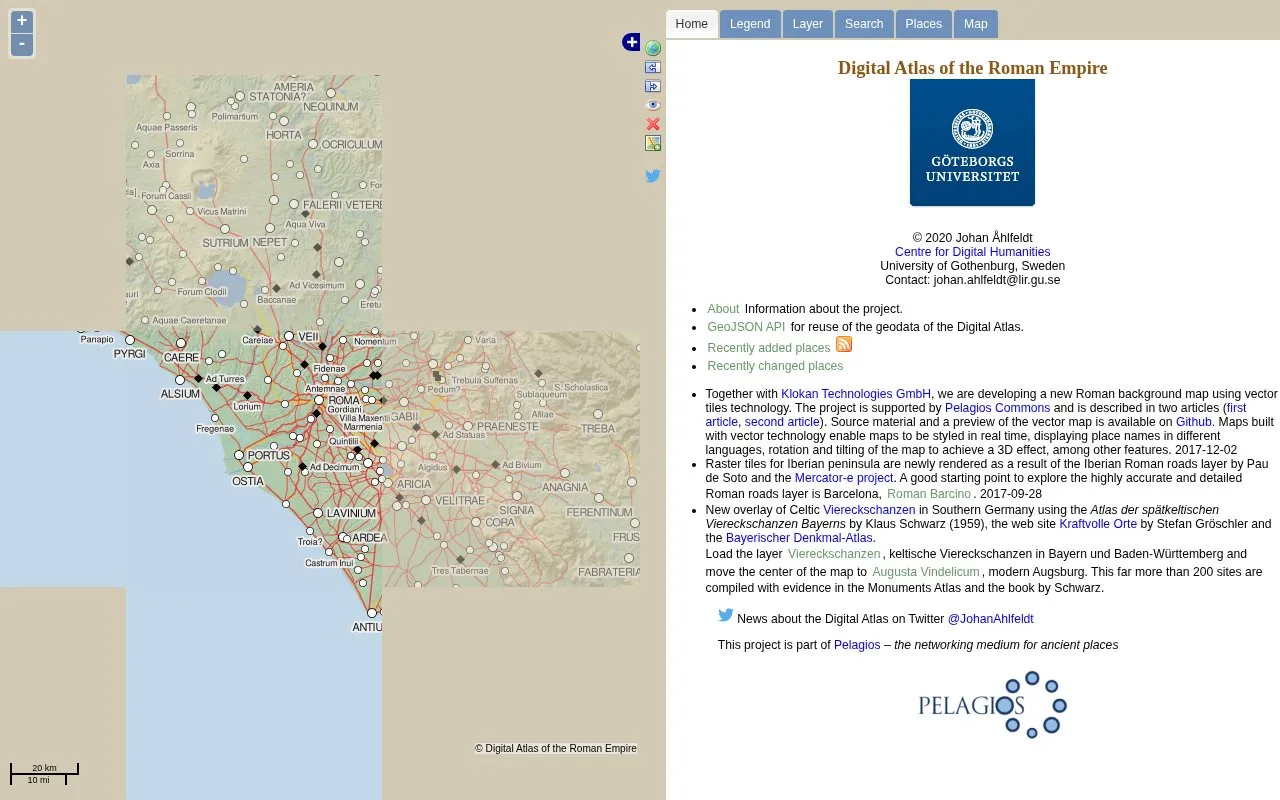Open the Places tab

(924, 24)
